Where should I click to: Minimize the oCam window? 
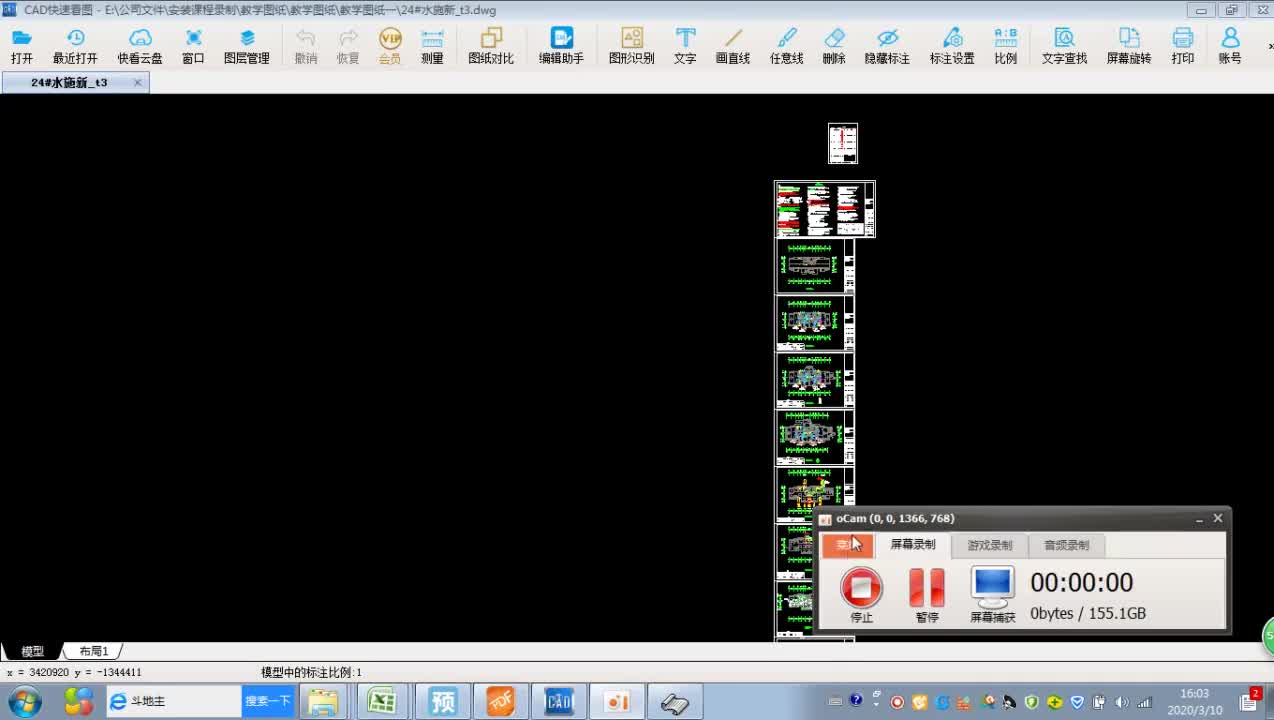tap(1199, 519)
